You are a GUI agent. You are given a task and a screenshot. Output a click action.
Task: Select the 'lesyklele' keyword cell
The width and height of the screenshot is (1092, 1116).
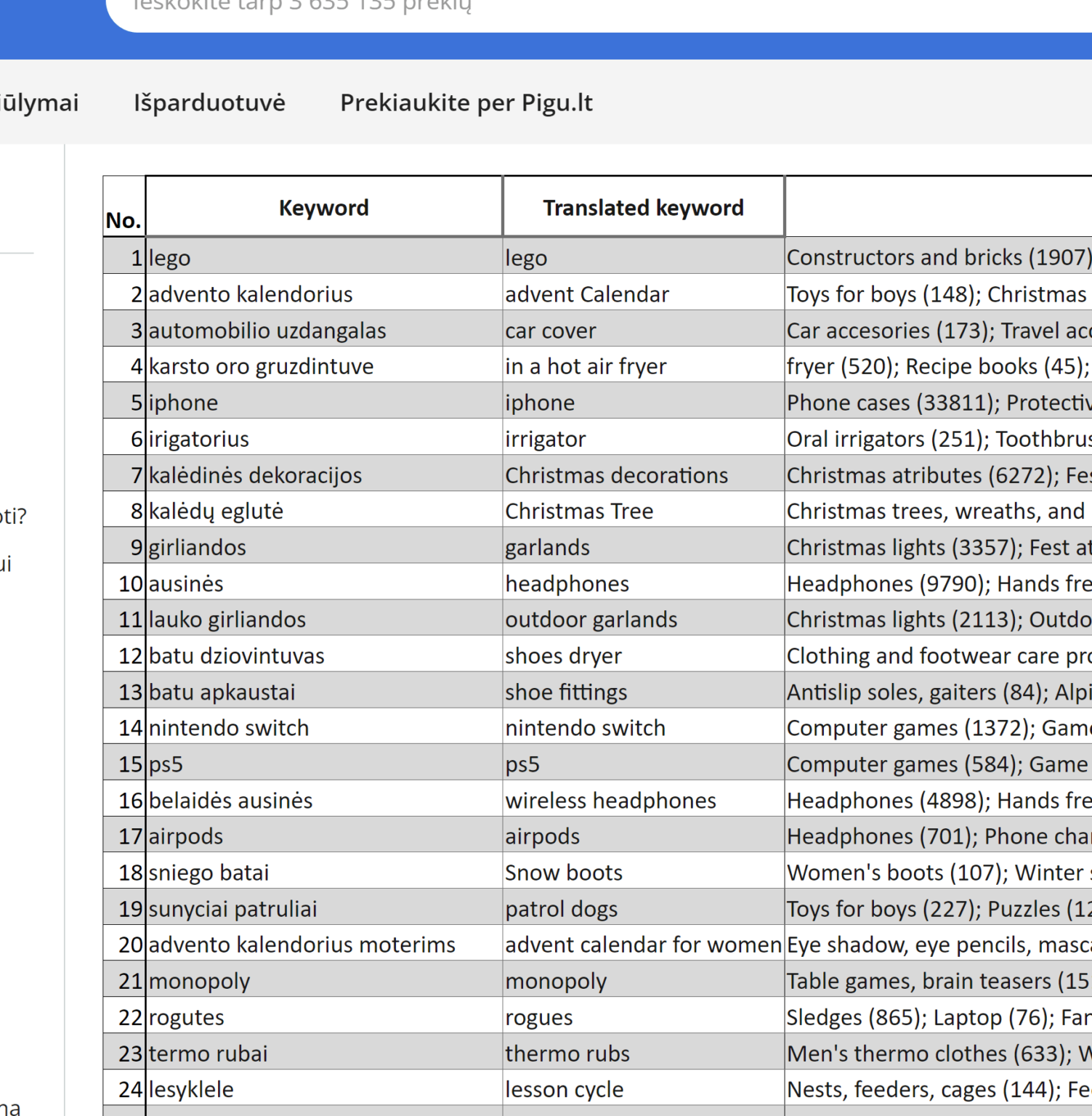click(x=324, y=1088)
